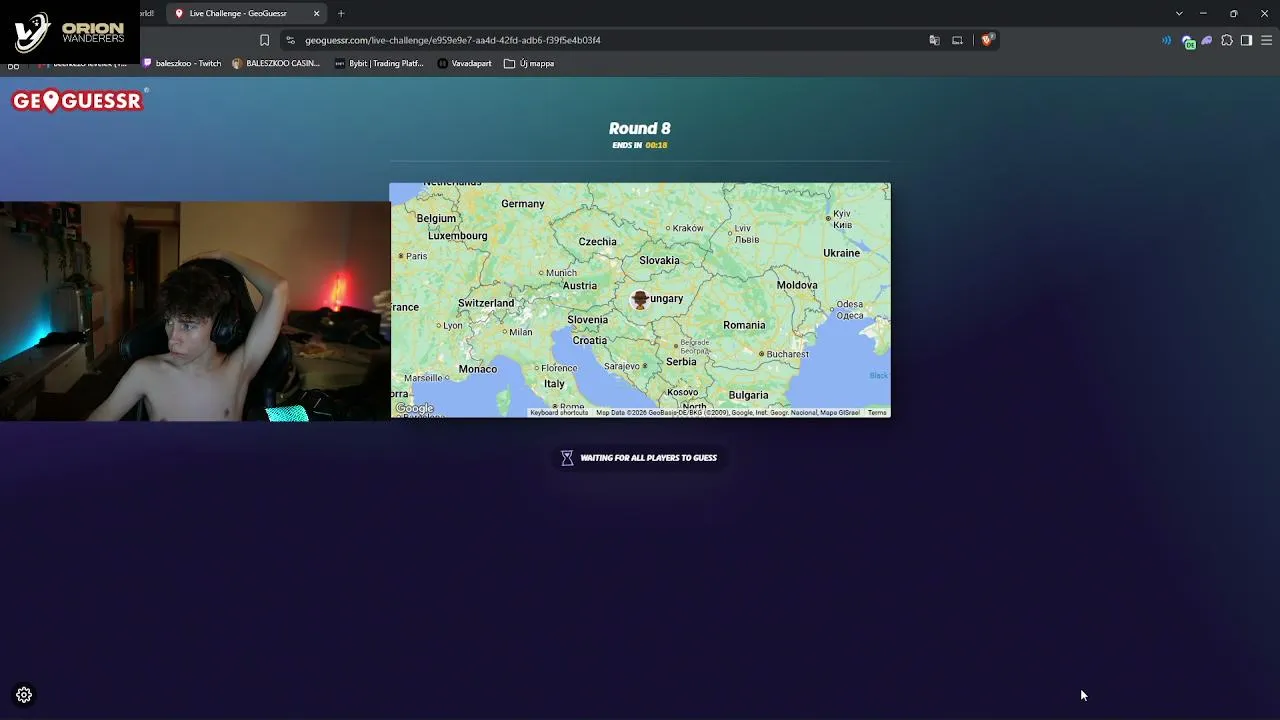This screenshot has height=720, width=1280.
Task: Open a new browser tab
Action: [x=341, y=13]
